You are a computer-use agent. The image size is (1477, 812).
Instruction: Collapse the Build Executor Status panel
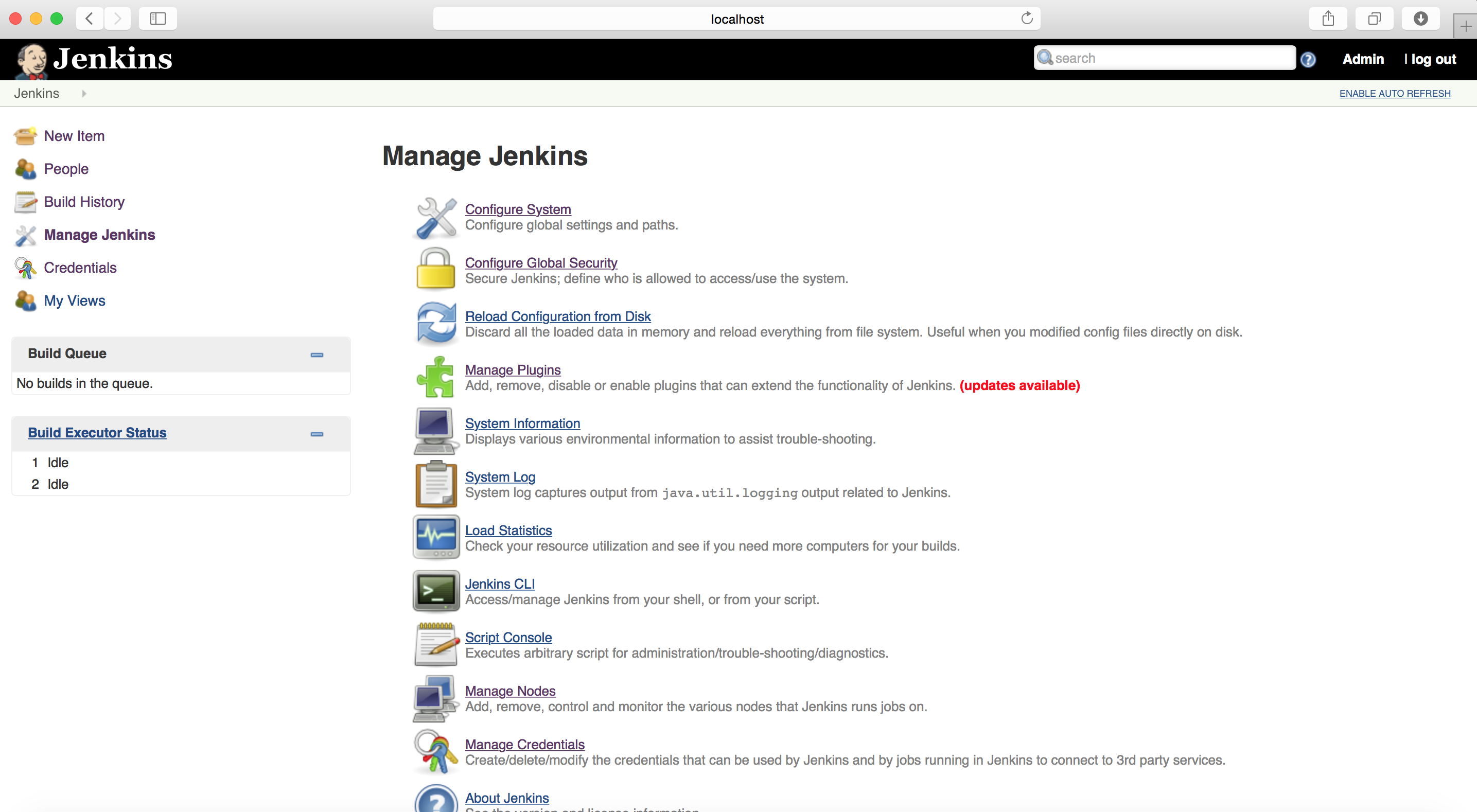[317, 433]
